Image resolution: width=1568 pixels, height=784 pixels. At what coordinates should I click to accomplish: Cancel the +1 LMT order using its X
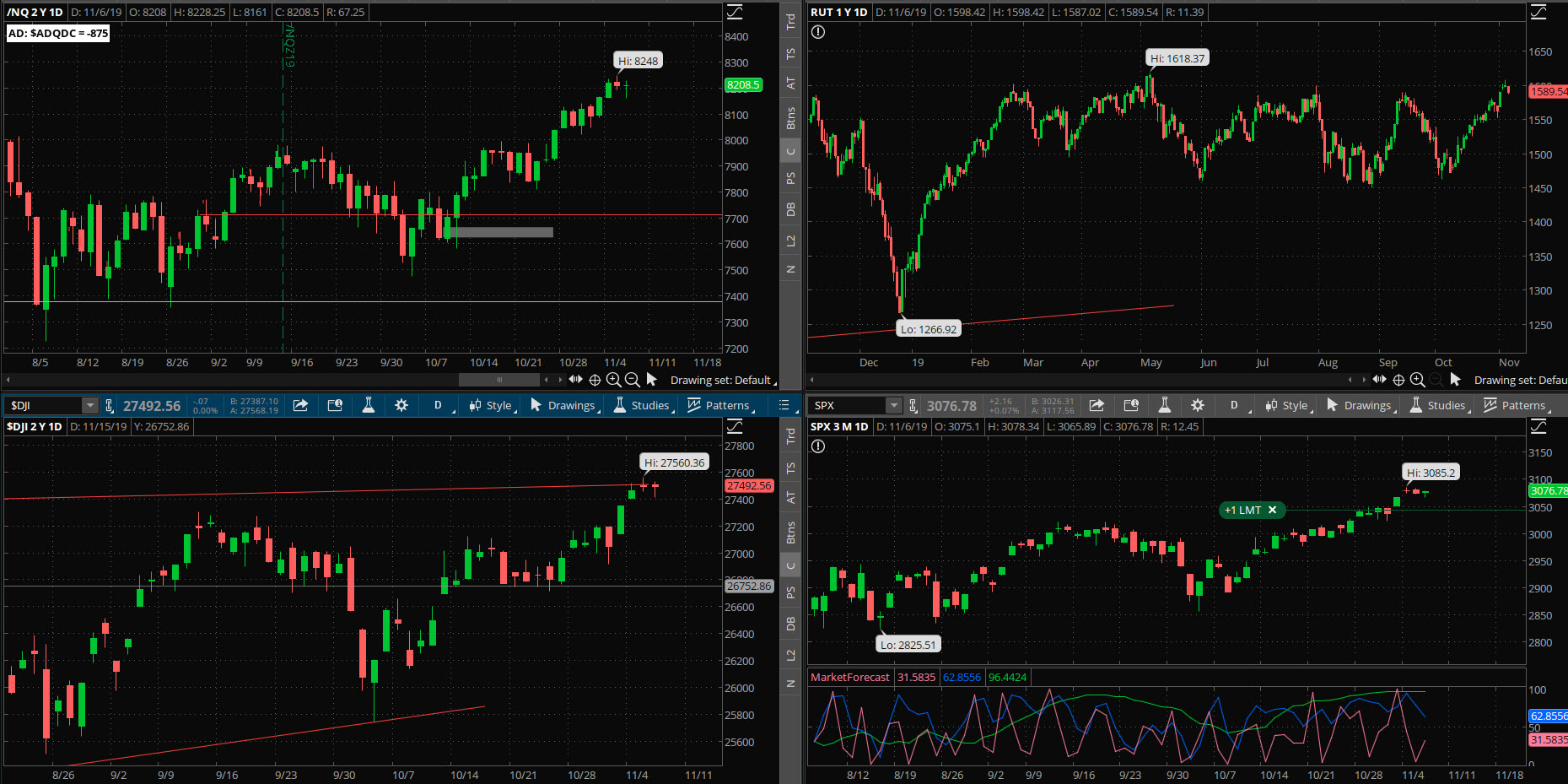pos(1272,510)
